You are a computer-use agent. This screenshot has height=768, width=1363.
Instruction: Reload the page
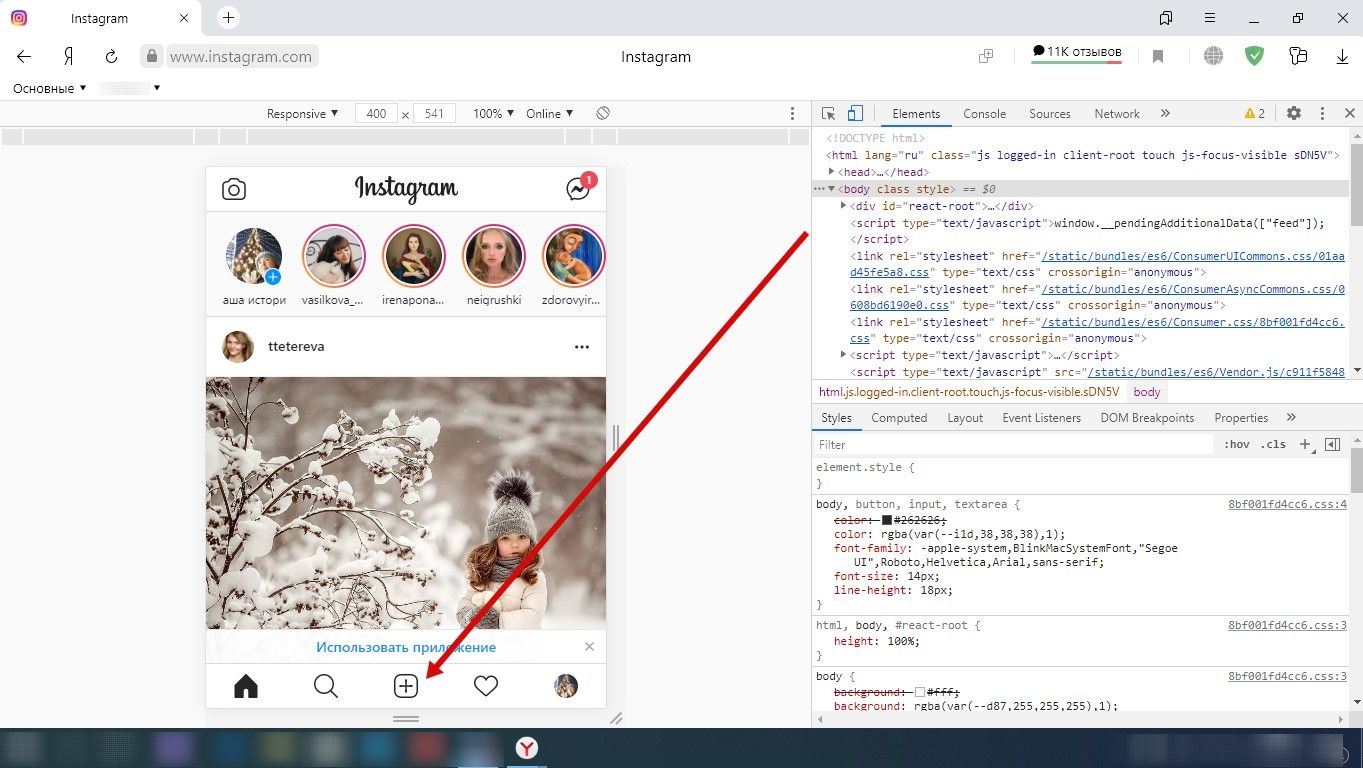click(x=112, y=57)
